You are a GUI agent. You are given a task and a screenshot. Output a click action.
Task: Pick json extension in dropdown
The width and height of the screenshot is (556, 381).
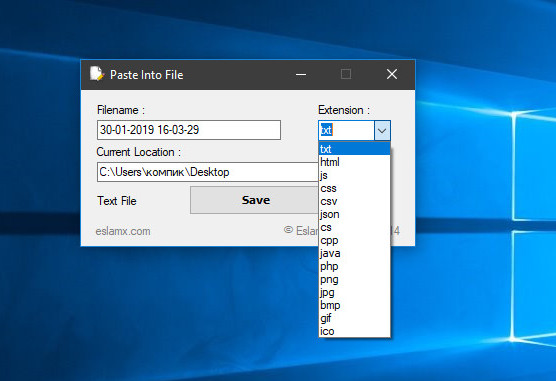pos(355,214)
